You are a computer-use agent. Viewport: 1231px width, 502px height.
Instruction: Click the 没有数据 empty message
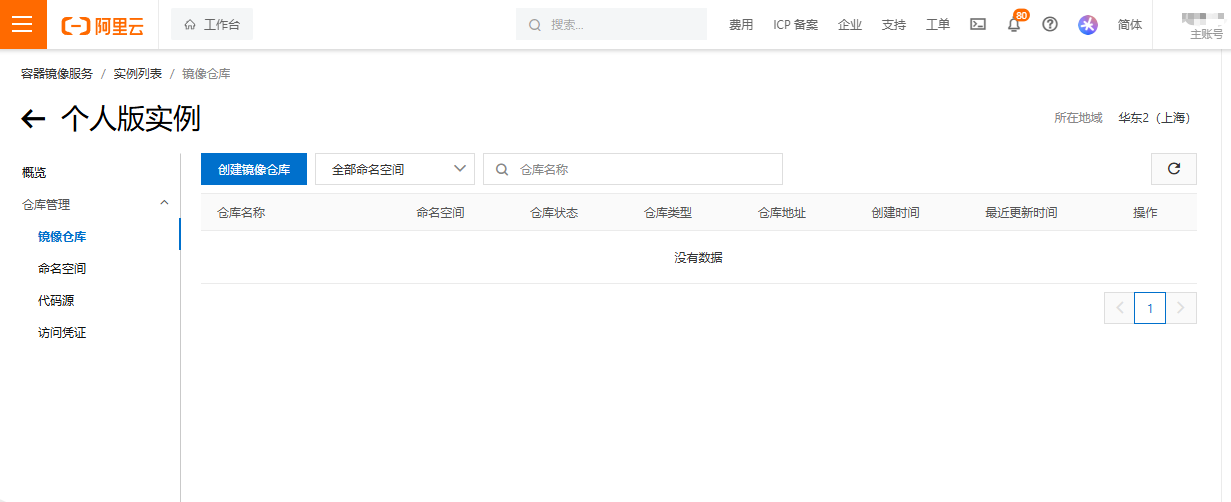(x=698, y=258)
